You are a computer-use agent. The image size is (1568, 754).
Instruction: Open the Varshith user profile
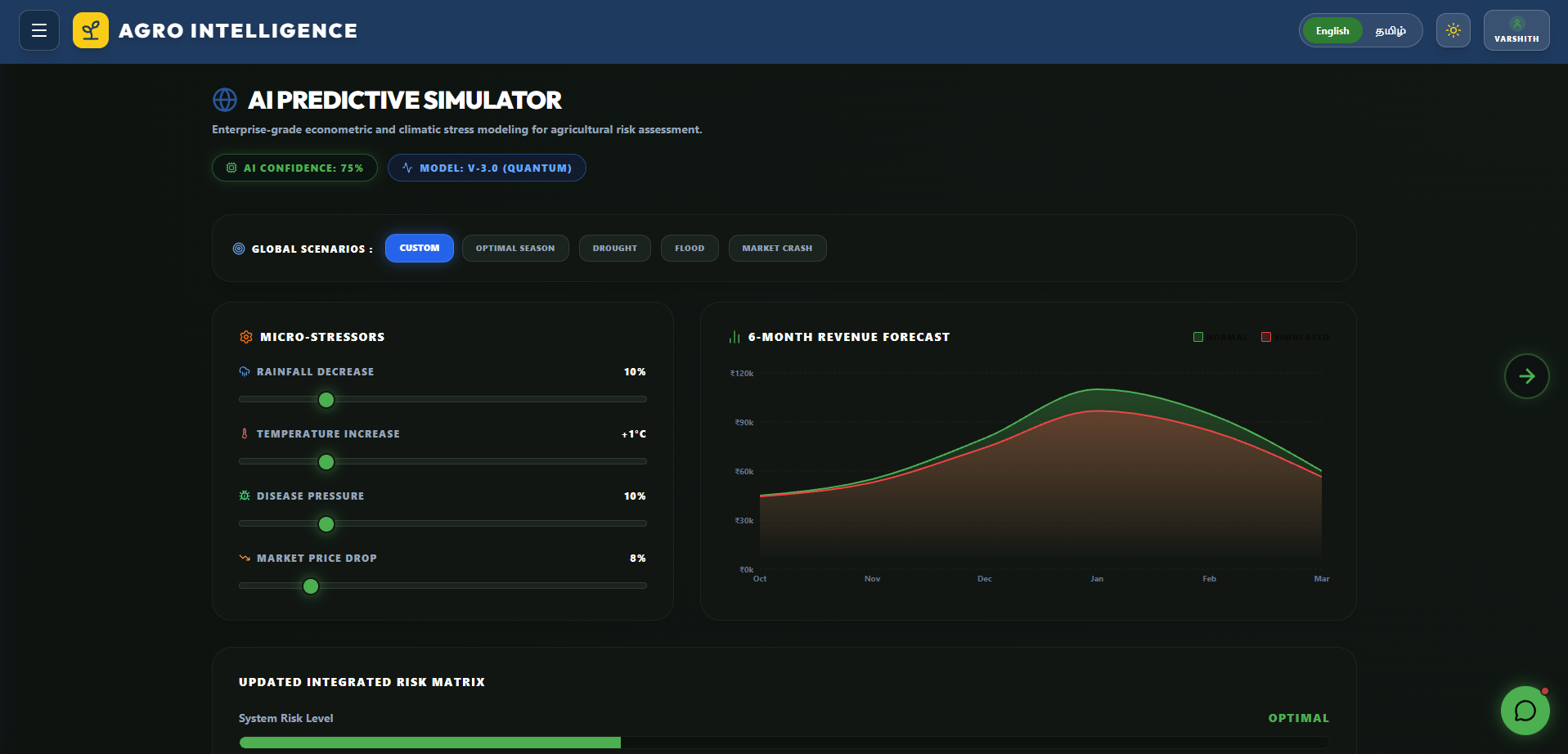(x=1516, y=30)
